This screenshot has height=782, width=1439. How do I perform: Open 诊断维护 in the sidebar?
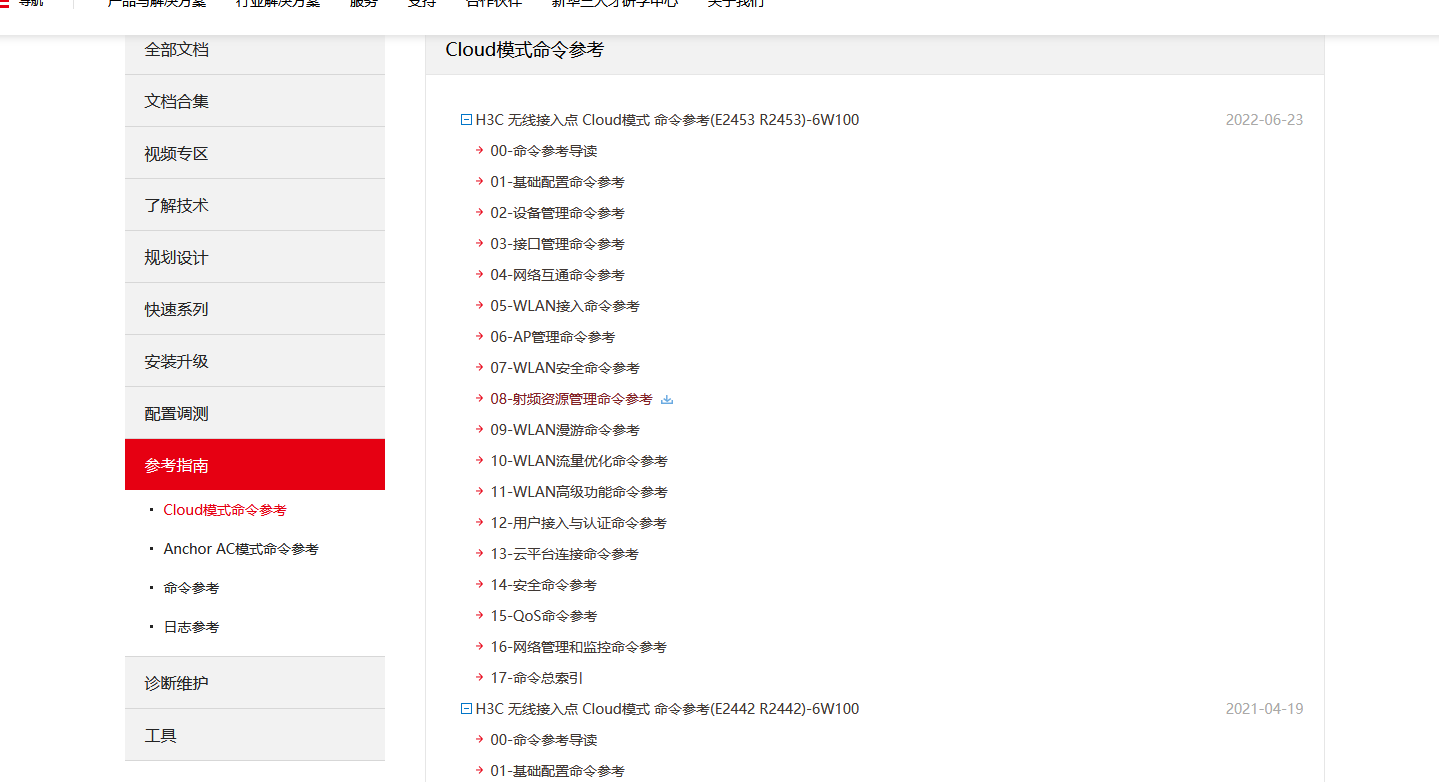[255, 683]
